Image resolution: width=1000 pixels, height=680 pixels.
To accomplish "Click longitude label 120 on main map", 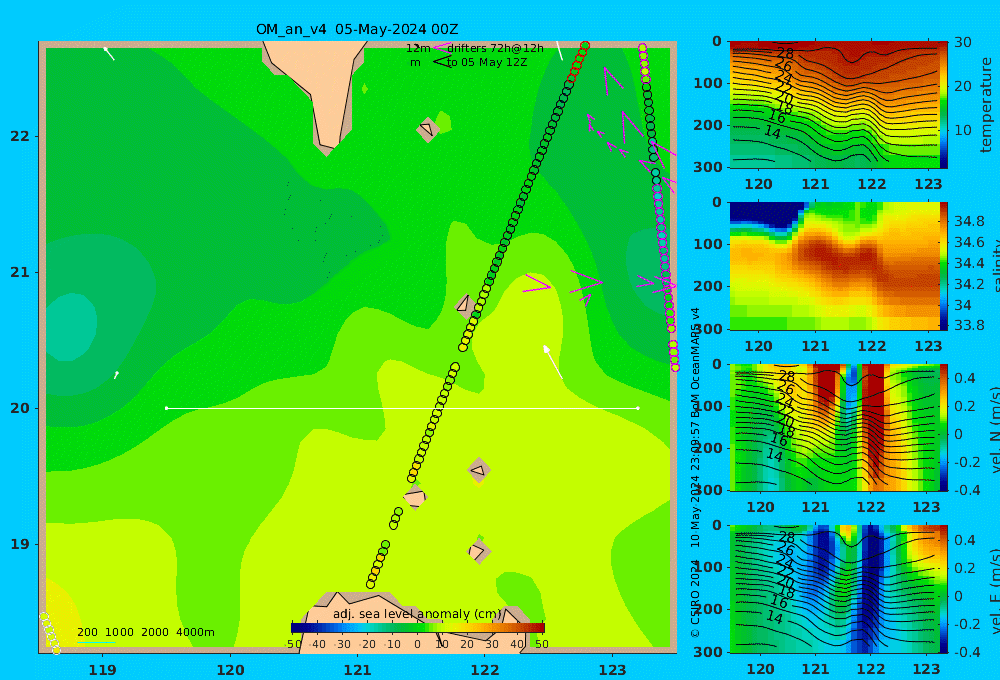I will click(x=230, y=670).
